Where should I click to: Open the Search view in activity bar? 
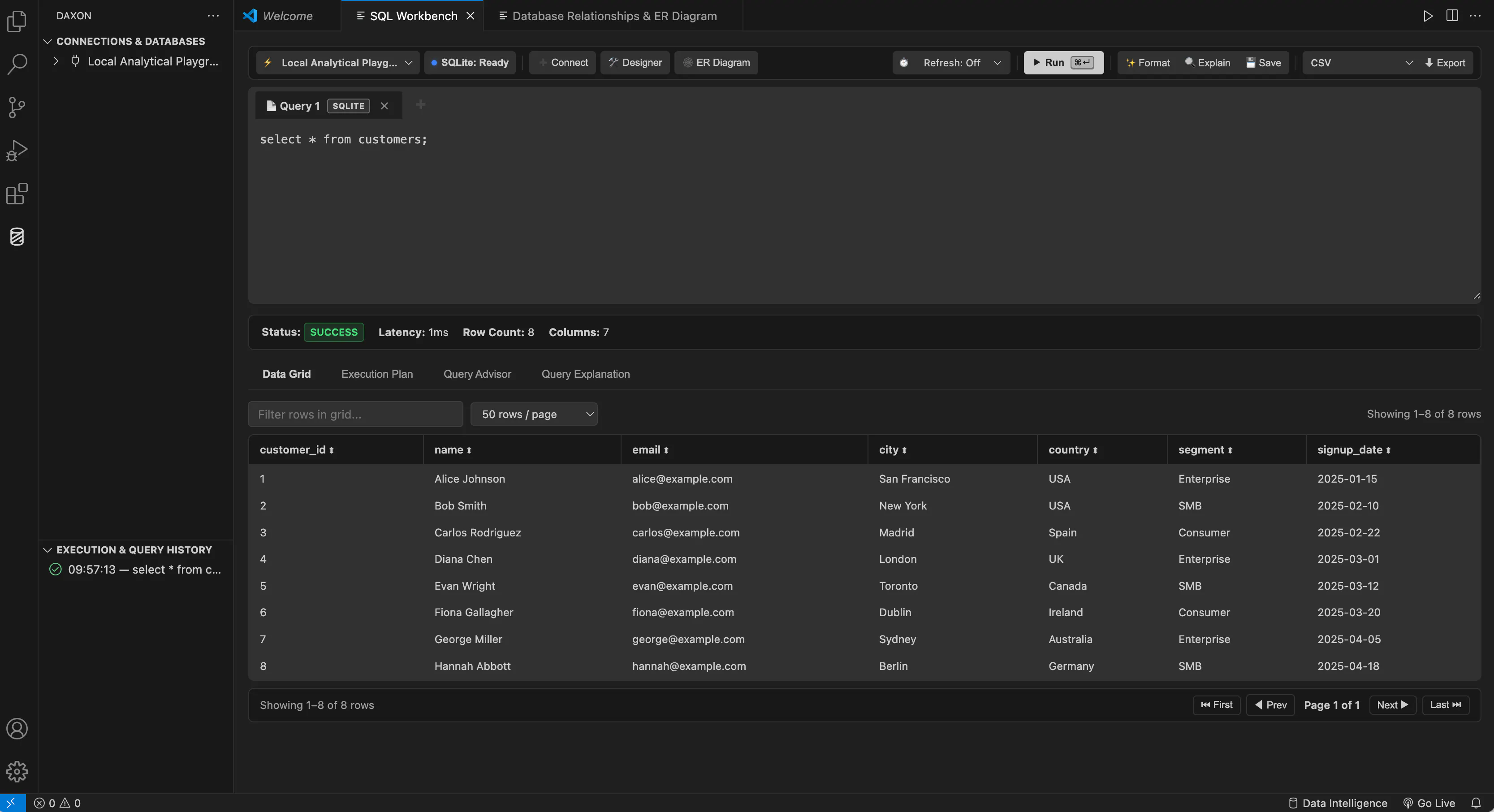click(x=17, y=65)
